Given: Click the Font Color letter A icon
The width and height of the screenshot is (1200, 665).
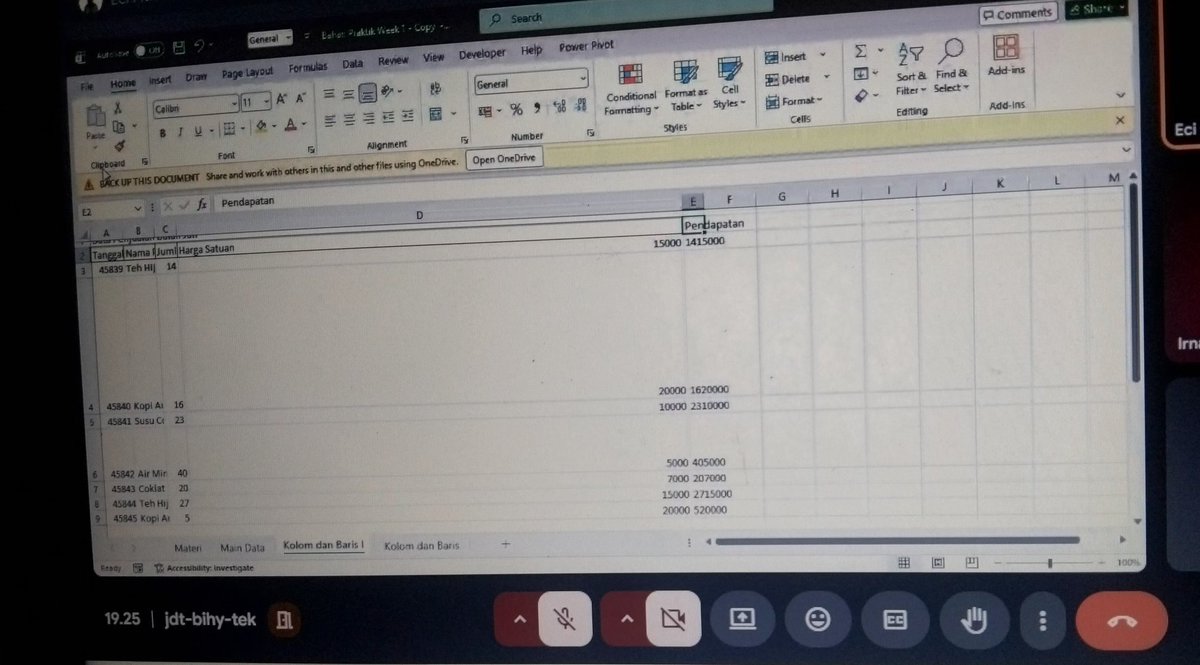Looking at the screenshot, I should click(x=291, y=125).
